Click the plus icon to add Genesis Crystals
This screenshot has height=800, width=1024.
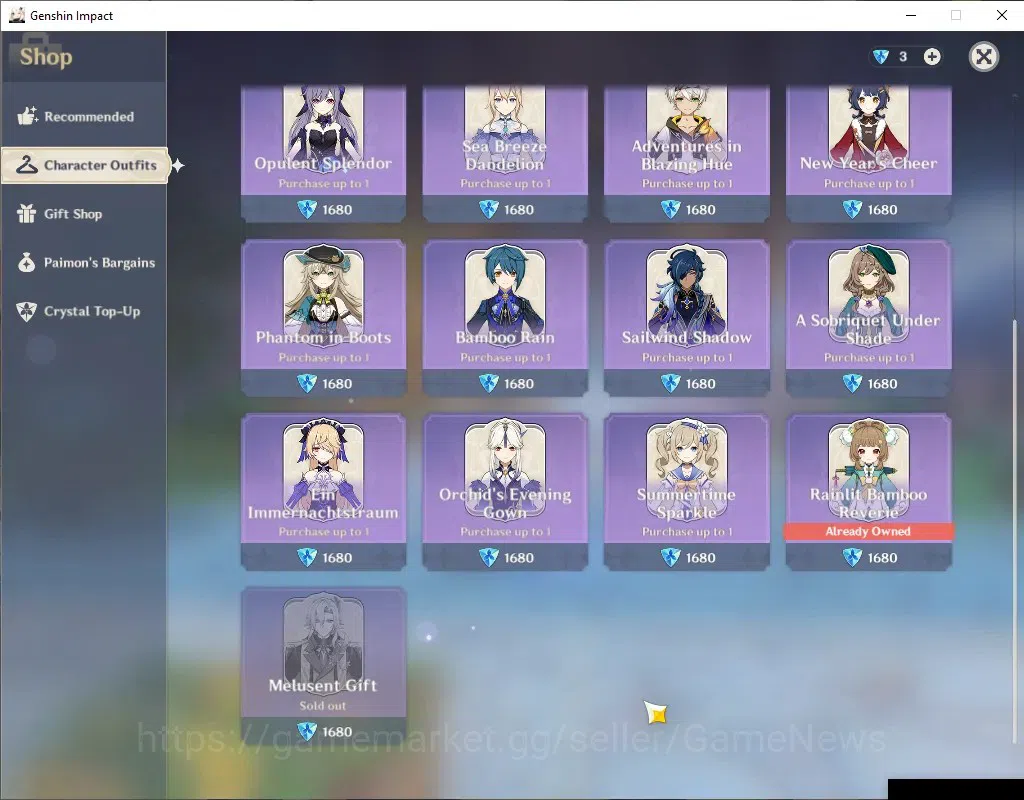coord(932,57)
